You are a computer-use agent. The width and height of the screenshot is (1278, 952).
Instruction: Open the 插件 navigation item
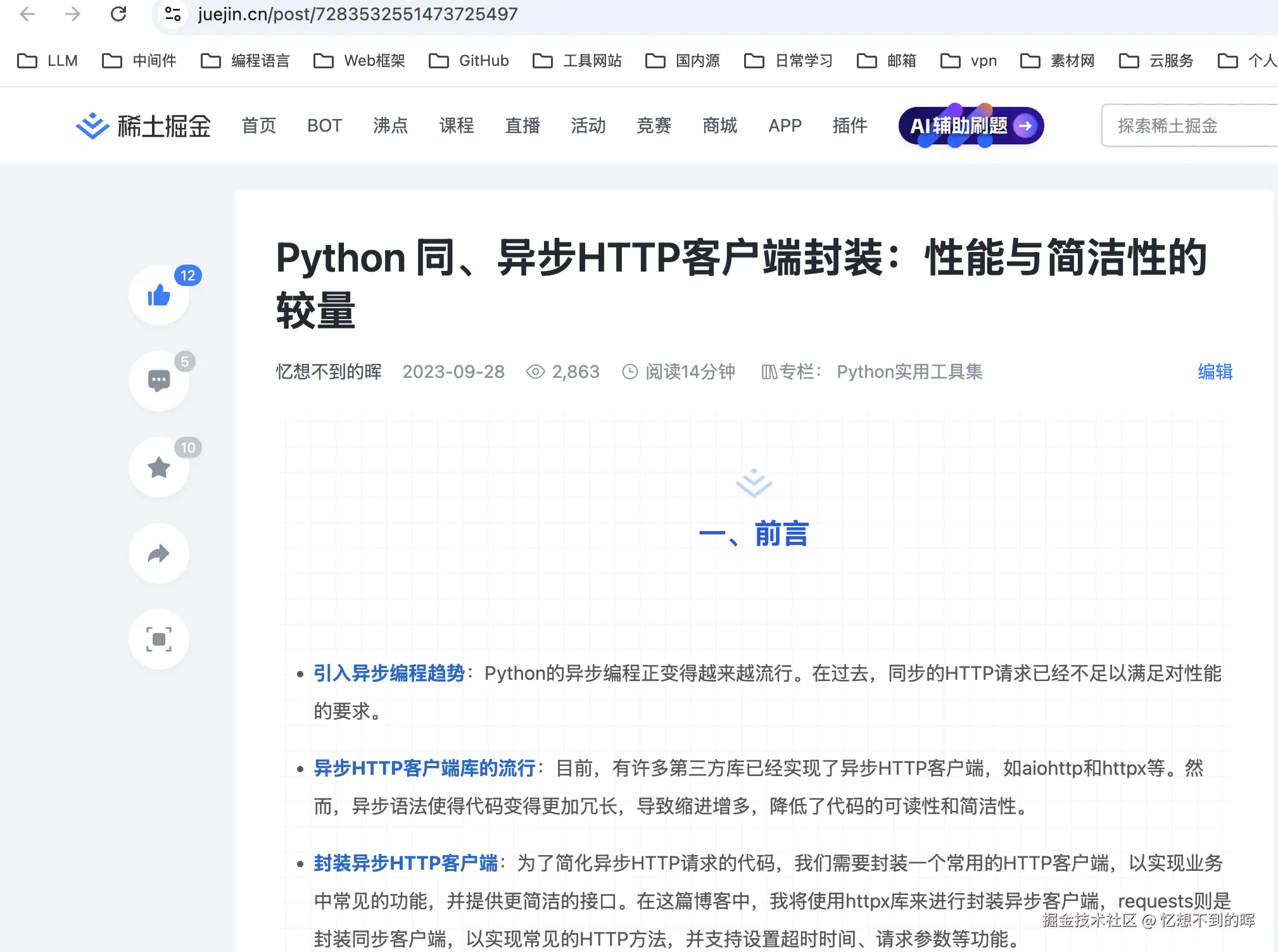click(x=850, y=126)
